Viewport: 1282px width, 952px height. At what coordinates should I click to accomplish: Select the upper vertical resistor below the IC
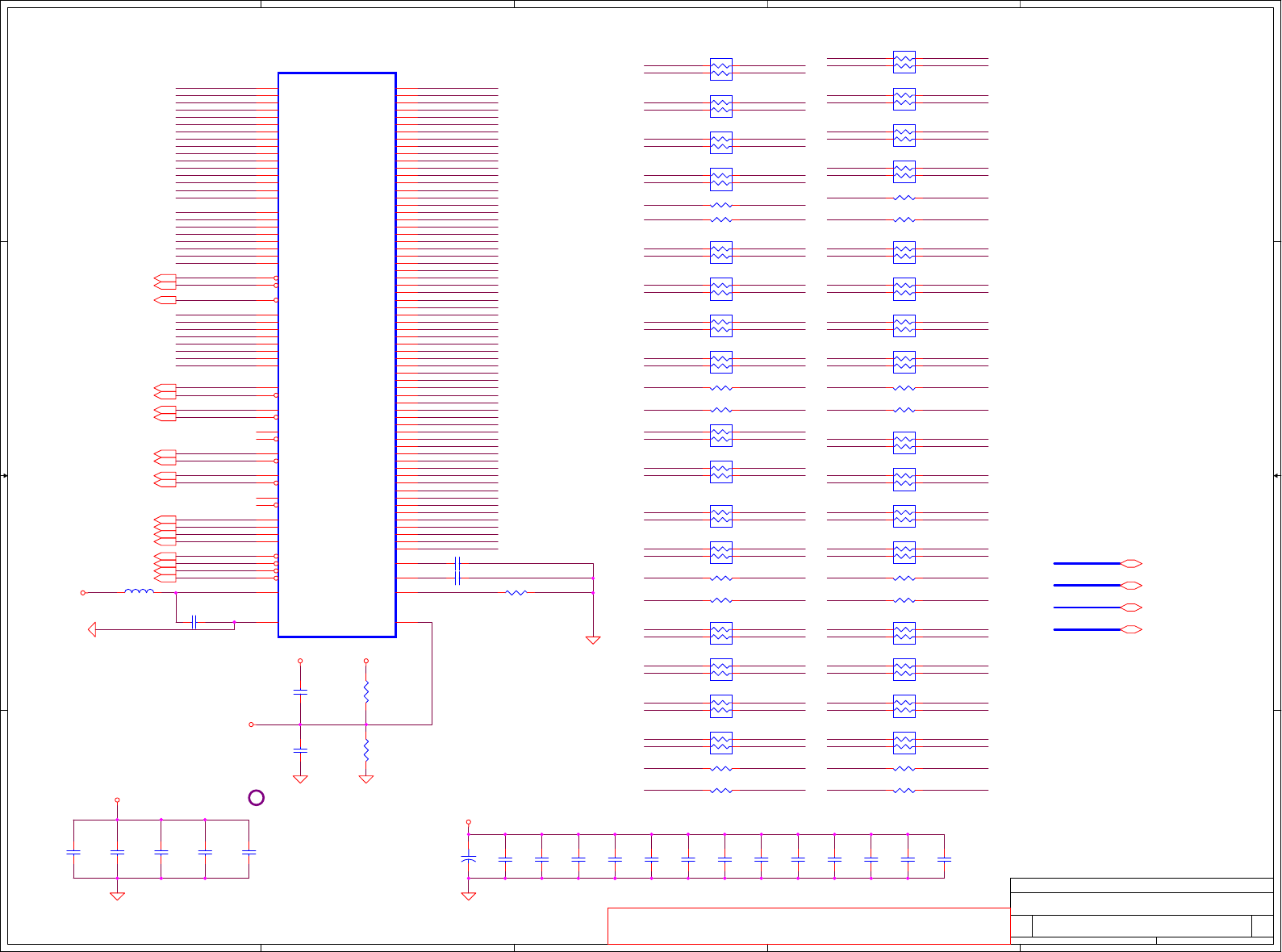coord(366,692)
